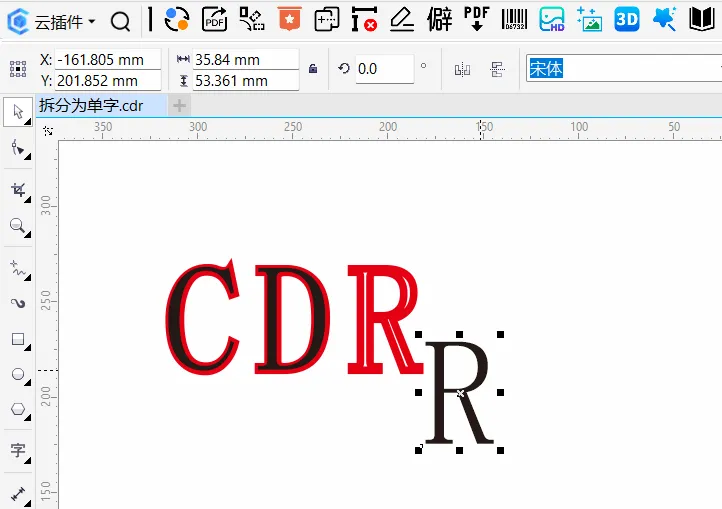Viewport: 722px width, 509px height.
Task: Switch to the 拆分为单字.cdr document tab
Action: [101, 105]
